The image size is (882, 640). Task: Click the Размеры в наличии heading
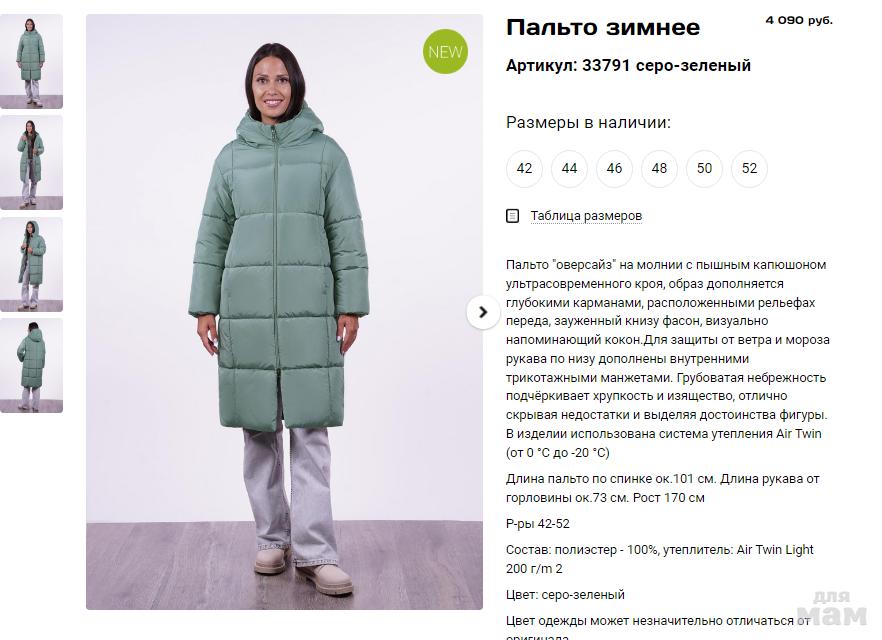pyautogui.click(x=588, y=122)
